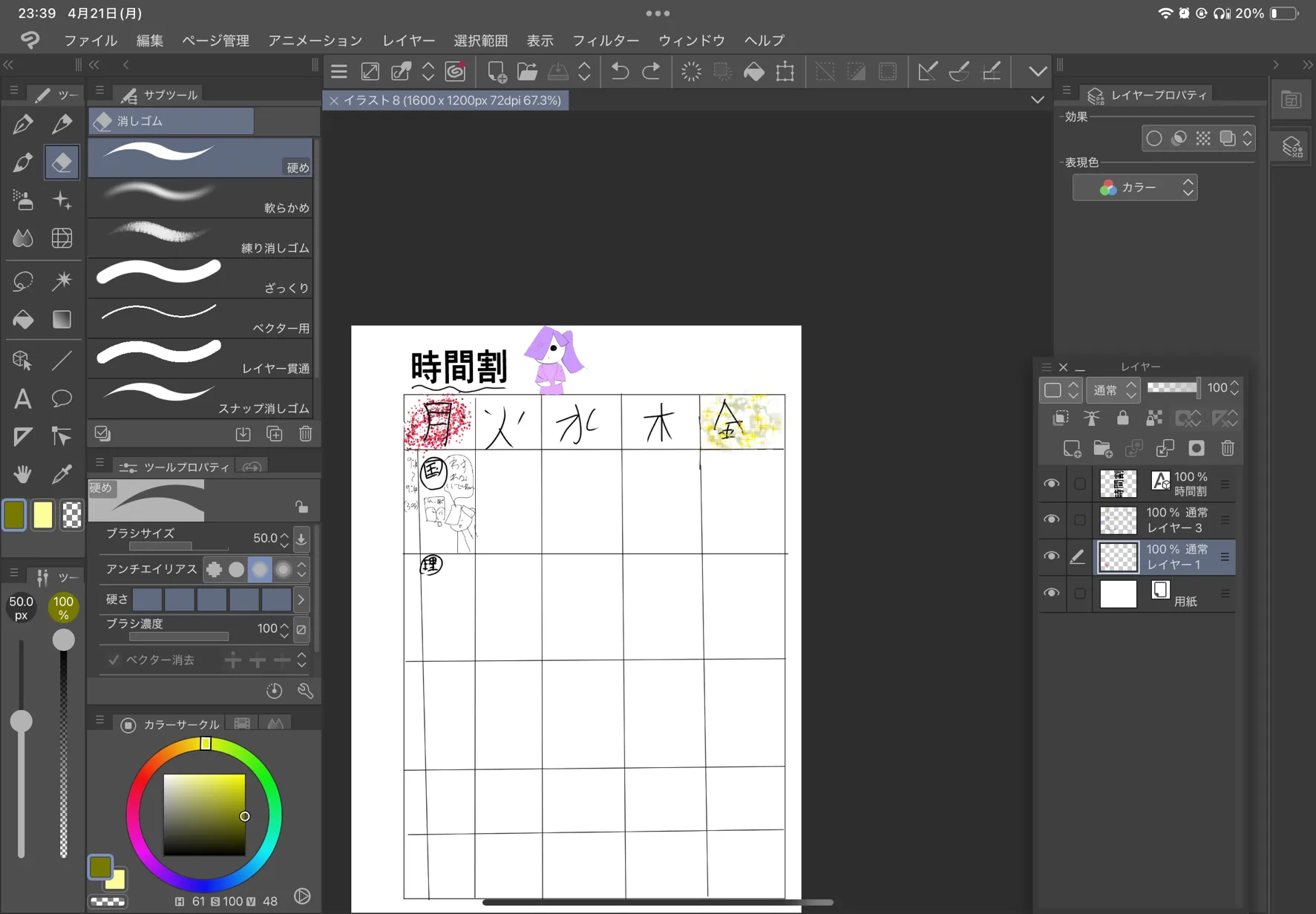Select the 時間割 text layer thumbnail
This screenshot has width=1316, height=914.
[x=1118, y=484]
